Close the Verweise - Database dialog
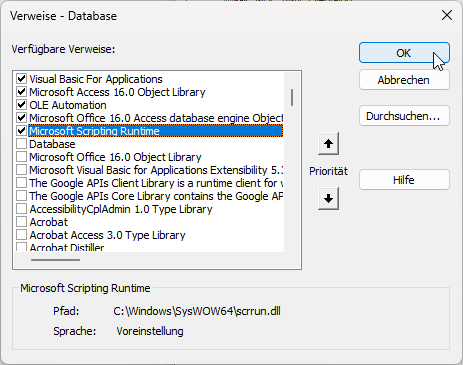 [x=447, y=15]
